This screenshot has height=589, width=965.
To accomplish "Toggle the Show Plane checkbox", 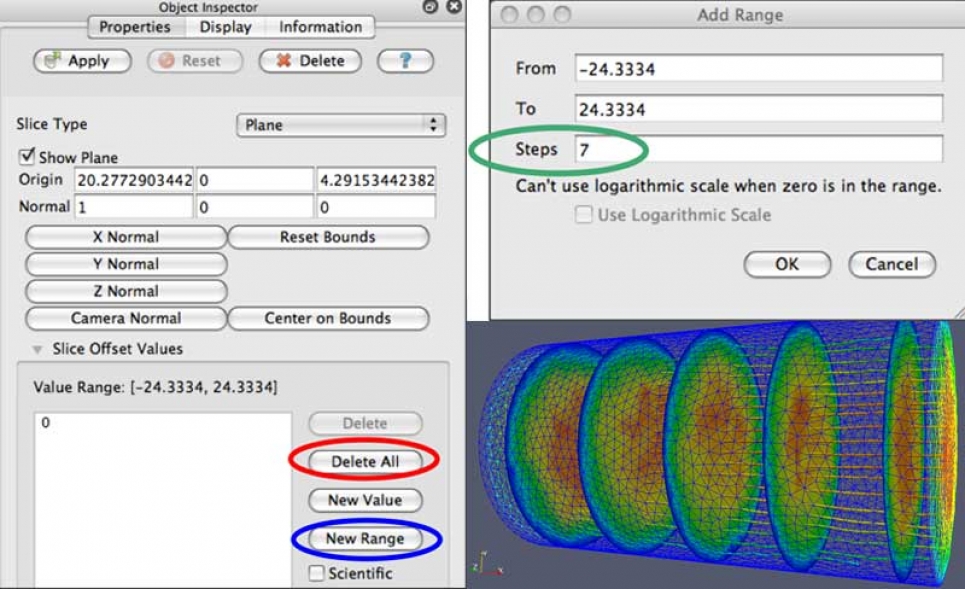I will tap(27, 157).
